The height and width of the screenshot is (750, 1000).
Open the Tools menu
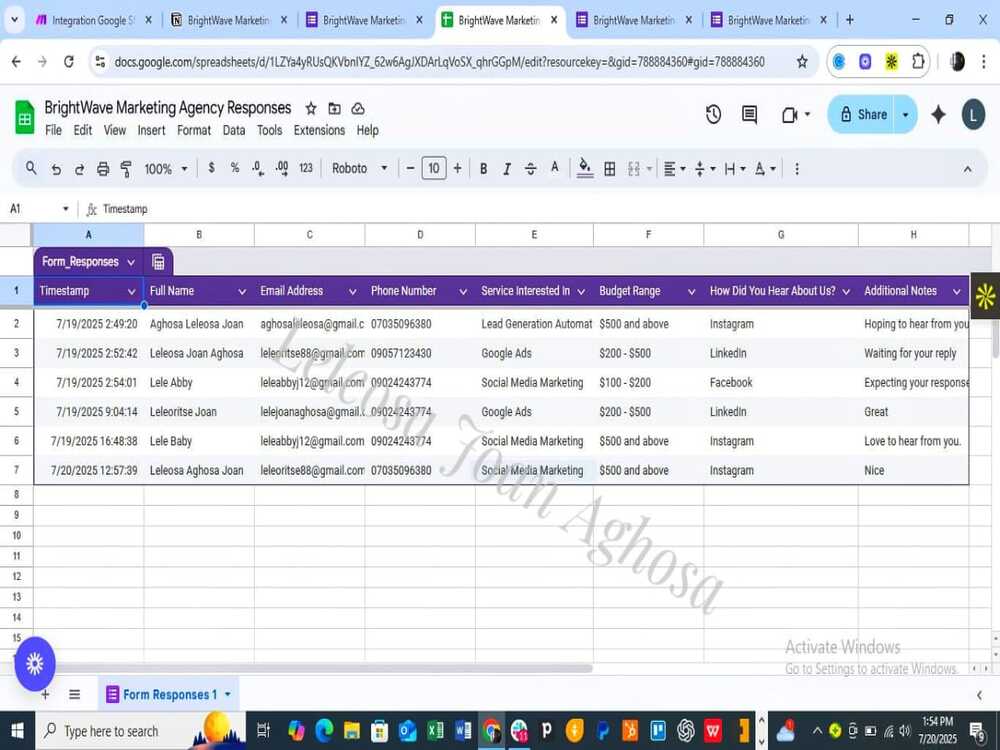pos(269,130)
